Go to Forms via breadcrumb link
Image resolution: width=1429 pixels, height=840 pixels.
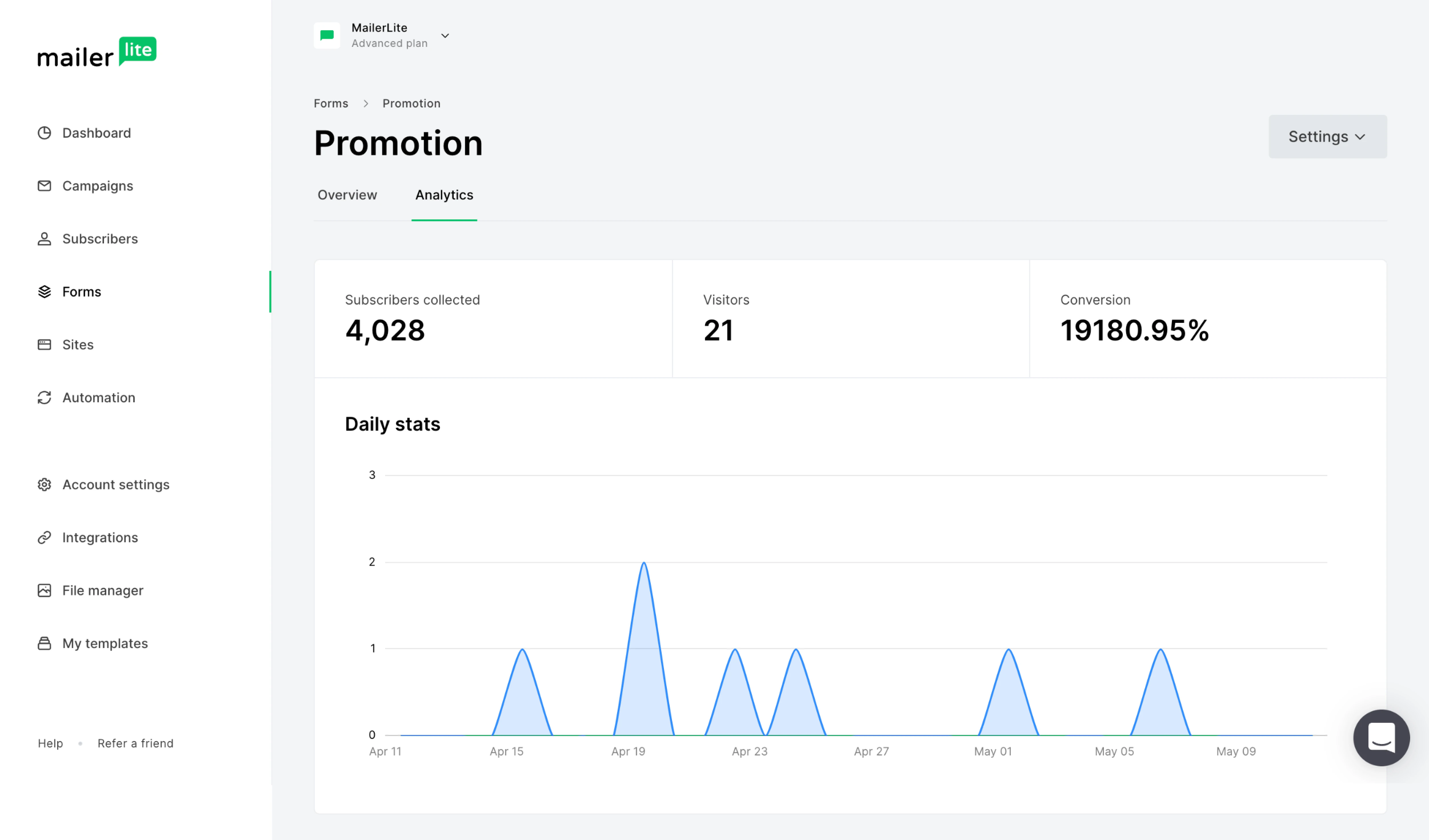click(331, 103)
